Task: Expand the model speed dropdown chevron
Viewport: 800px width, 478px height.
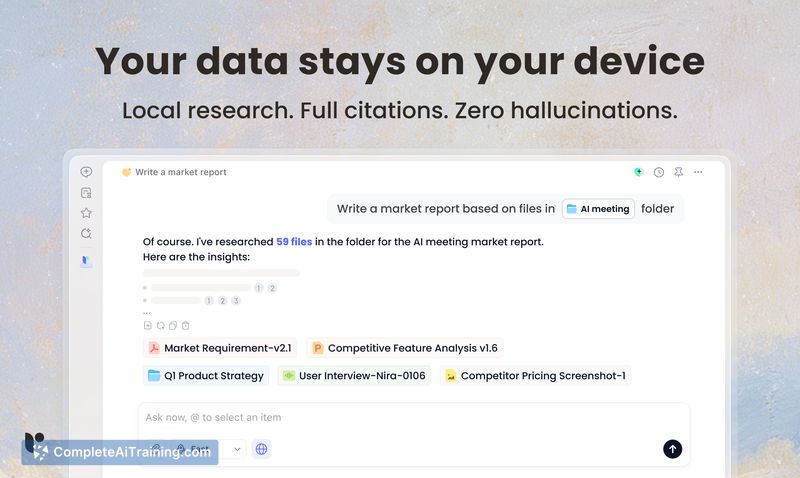Action: pos(237,449)
